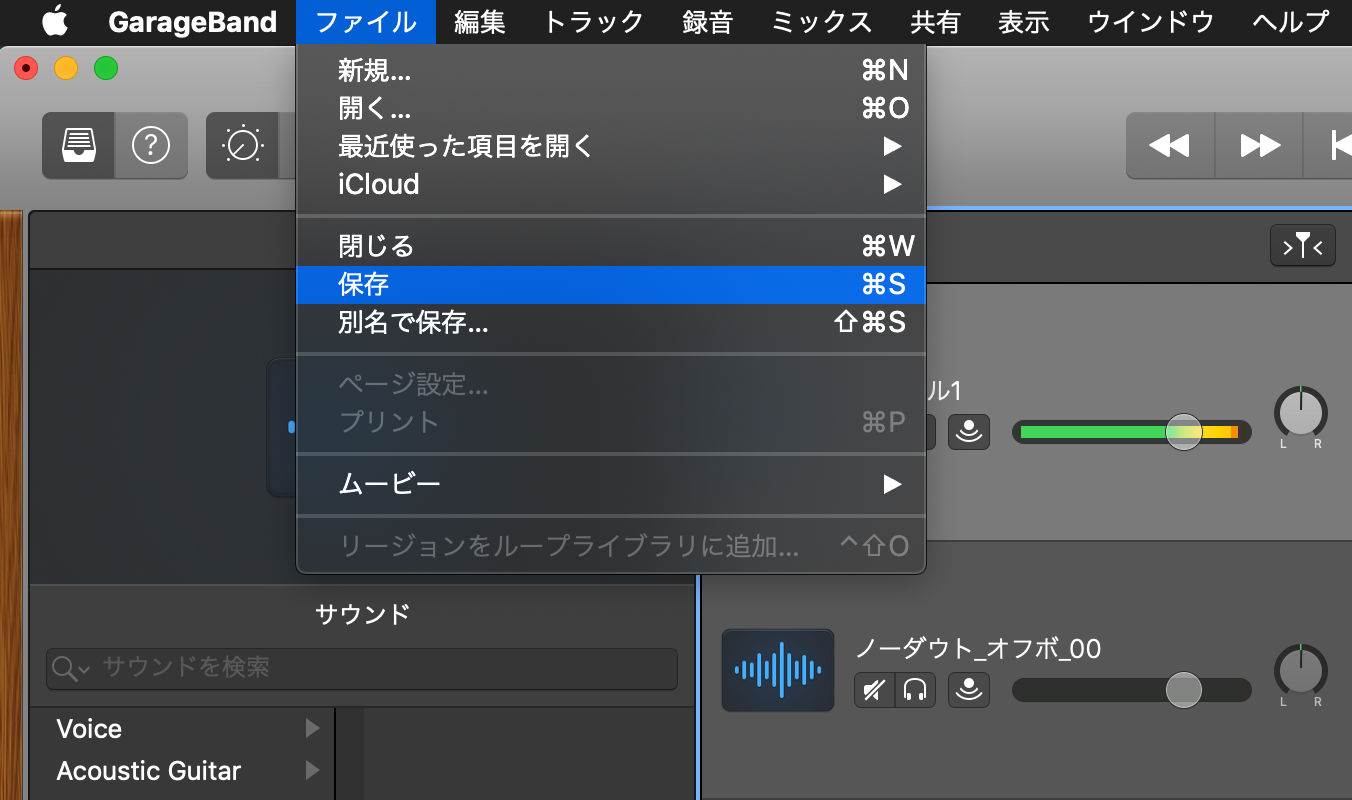The image size is (1352, 800).
Task: Open the 録音 menu
Action: click(708, 22)
